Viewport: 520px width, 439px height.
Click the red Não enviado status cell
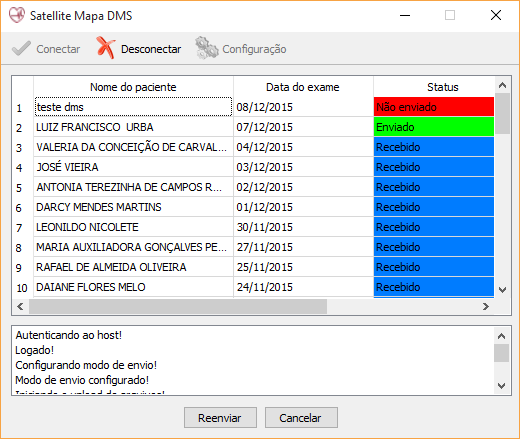point(434,107)
